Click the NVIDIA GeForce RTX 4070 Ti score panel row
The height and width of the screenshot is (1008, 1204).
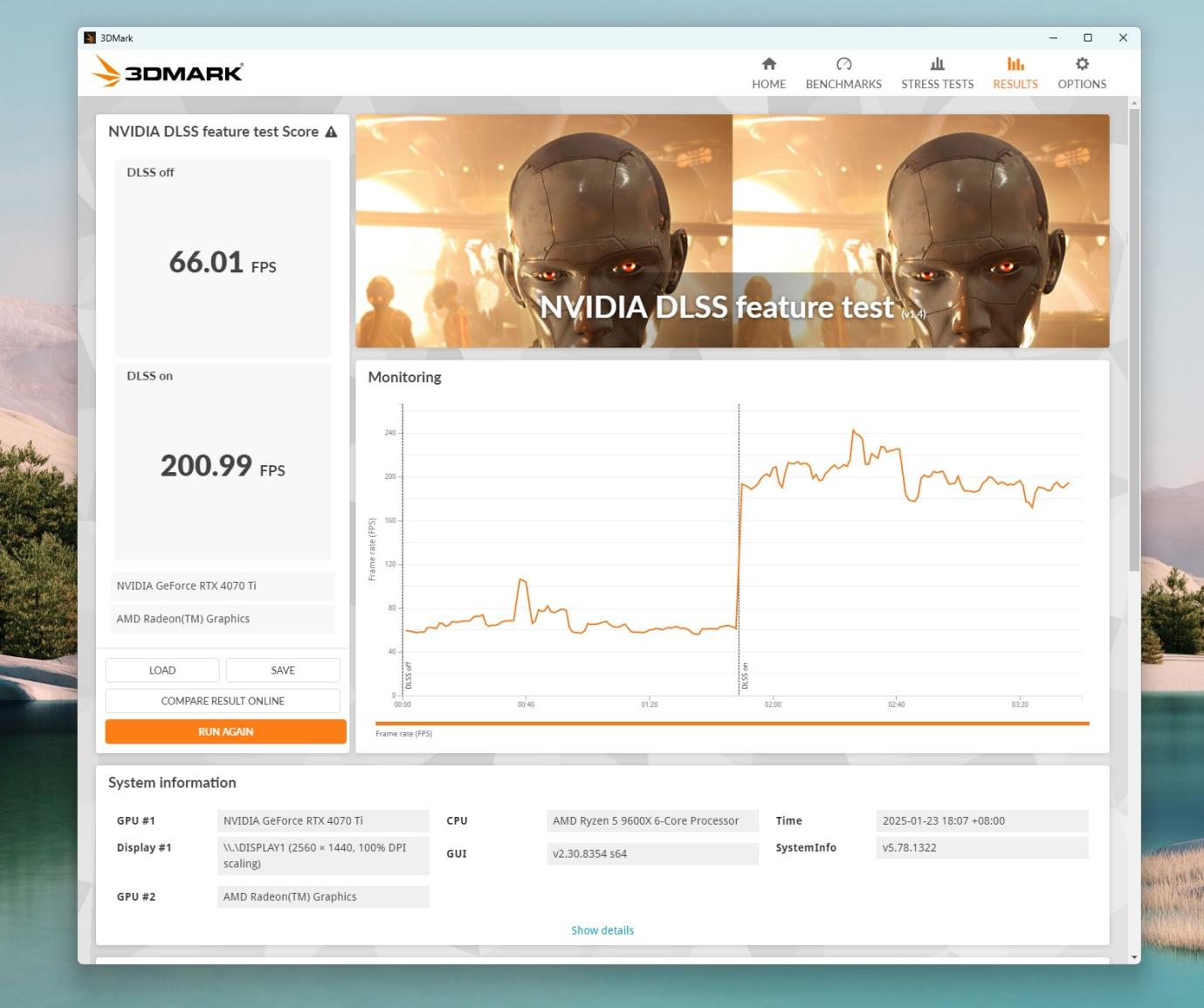pyautogui.click(x=223, y=586)
